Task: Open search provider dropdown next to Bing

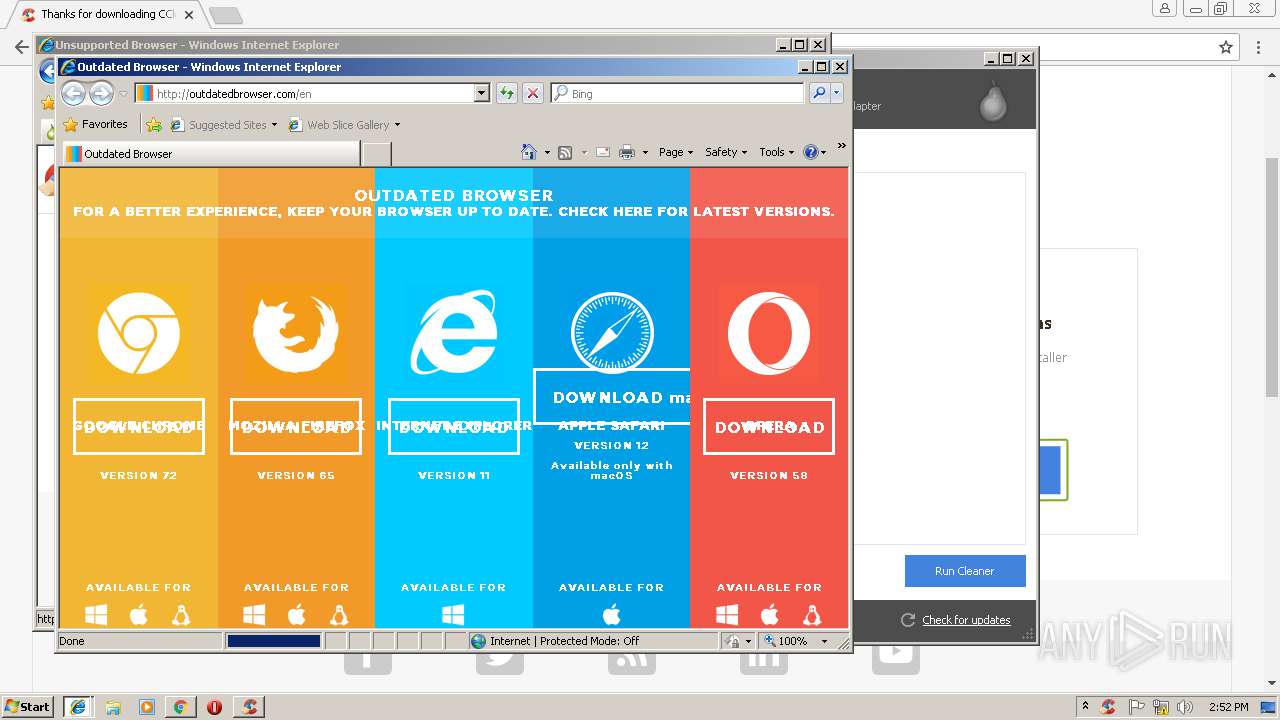Action: click(x=837, y=93)
